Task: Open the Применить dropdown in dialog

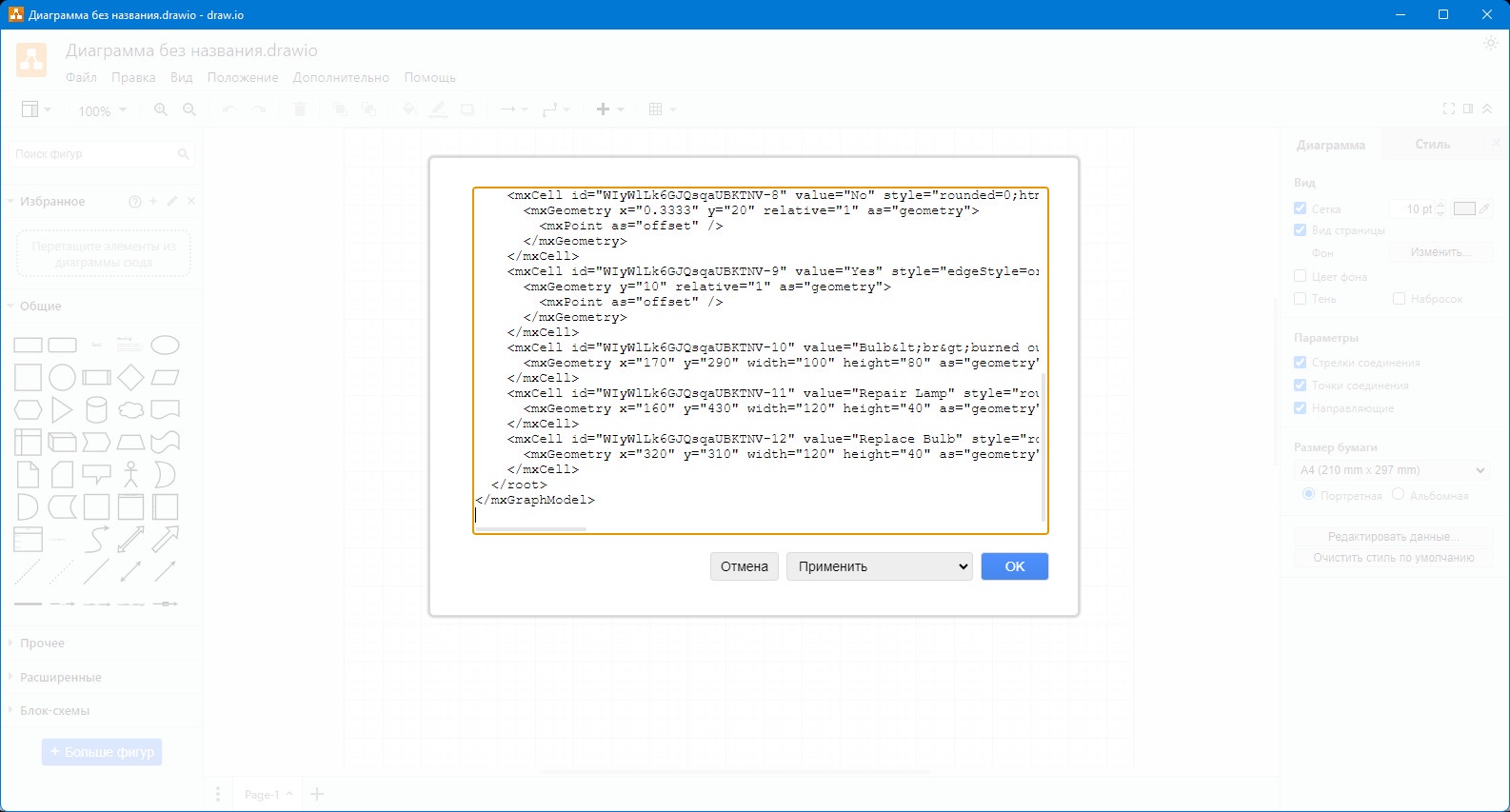Action: tap(879, 566)
